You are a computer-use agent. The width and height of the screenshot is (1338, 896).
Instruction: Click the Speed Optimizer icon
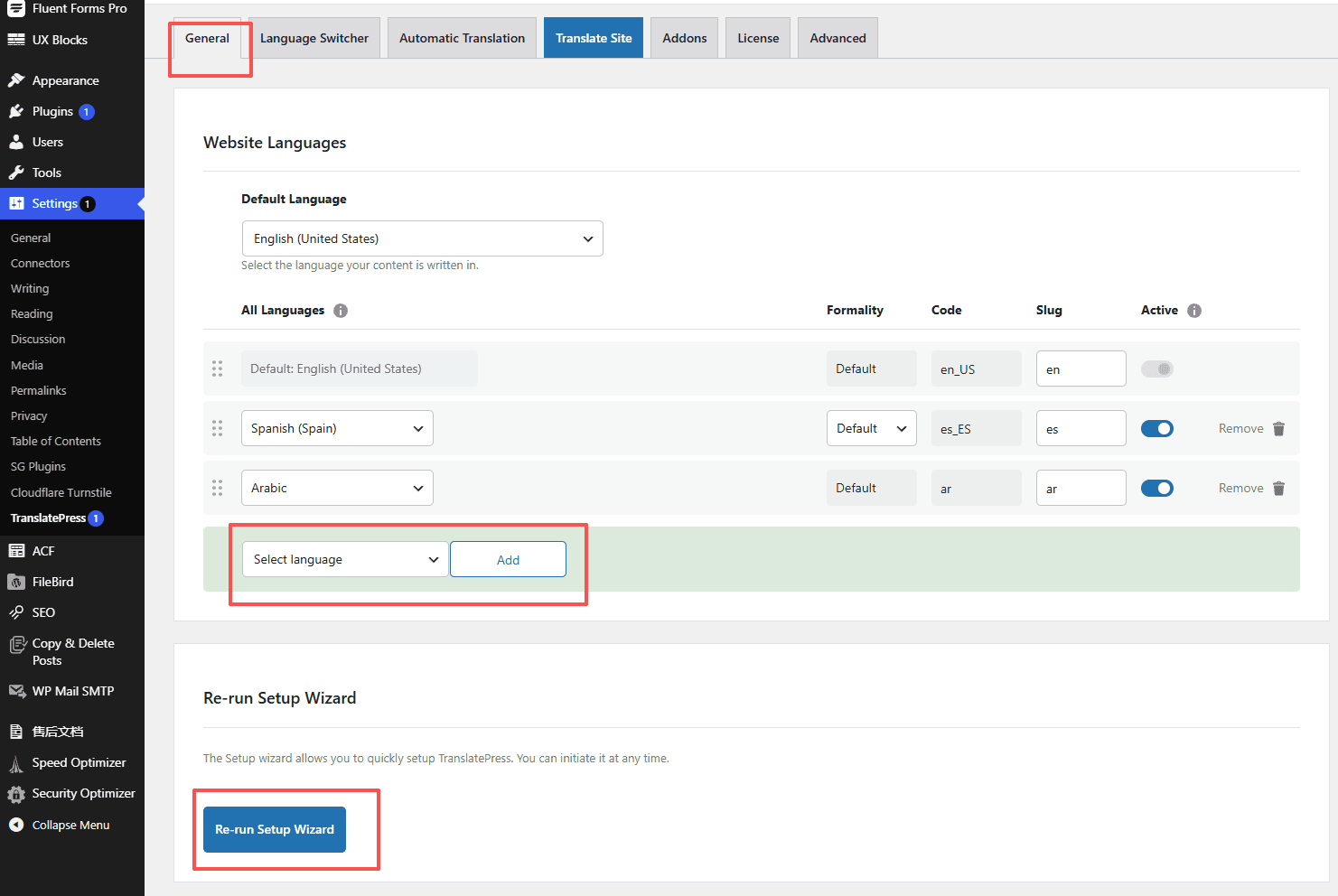point(16,763)
